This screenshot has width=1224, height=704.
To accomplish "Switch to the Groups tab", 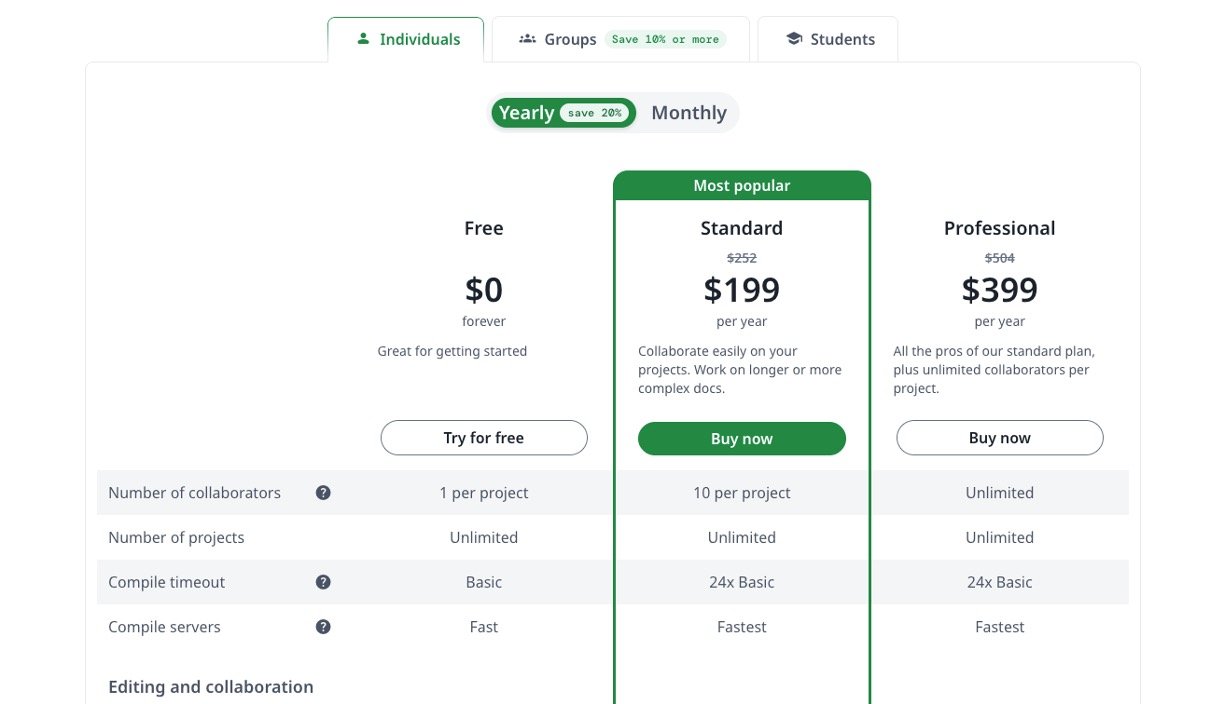I will [x=570, y=40].
